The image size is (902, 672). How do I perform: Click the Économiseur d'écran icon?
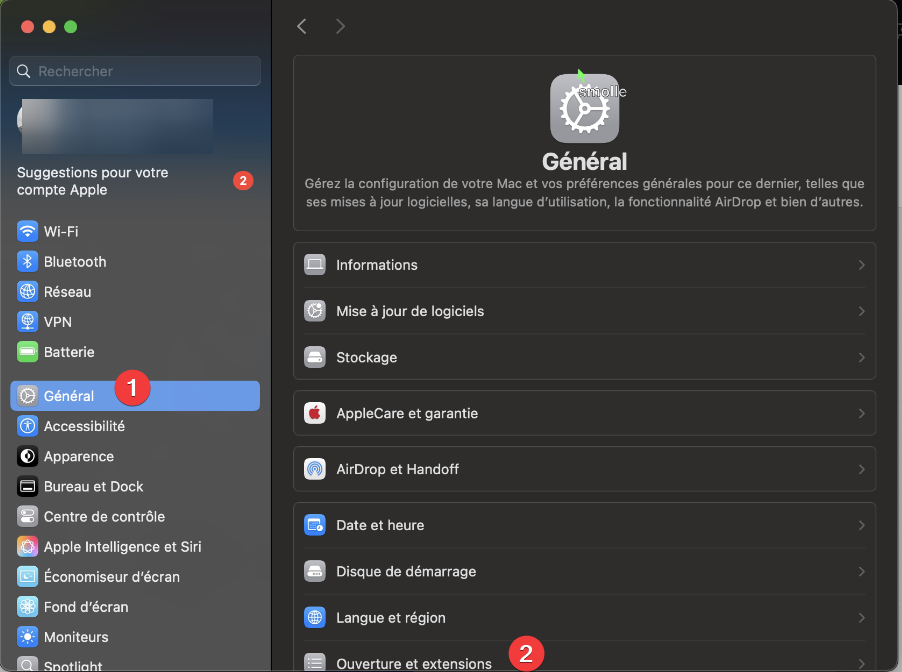coord(27,576)
